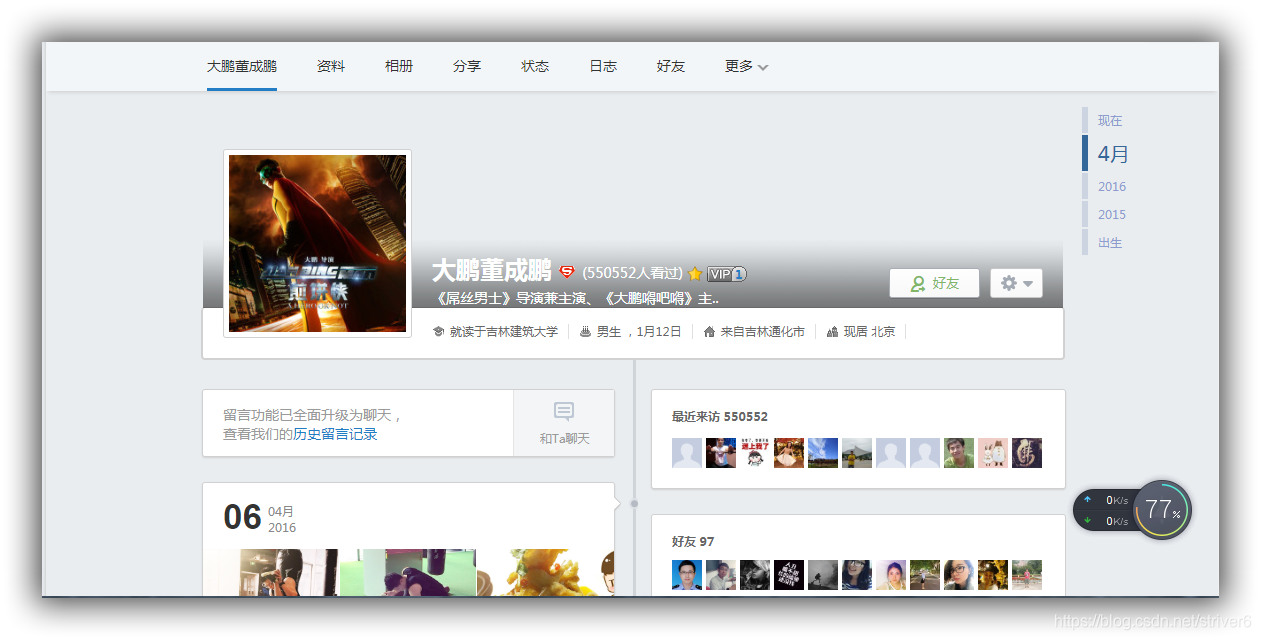Open the 分享 tab
This screenshot has height=640, width=1261.
[467, 66]
